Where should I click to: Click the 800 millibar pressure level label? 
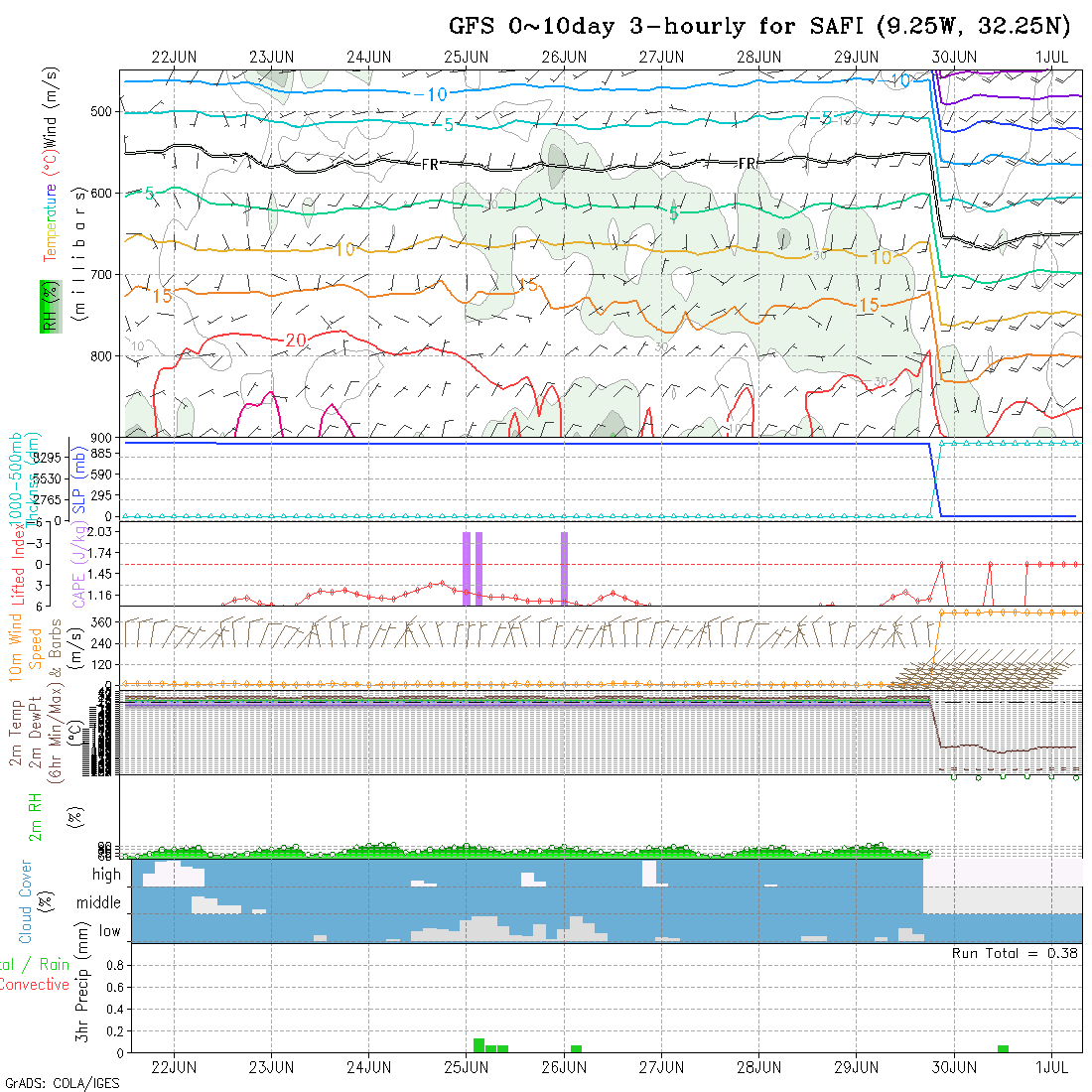(101, 355)
